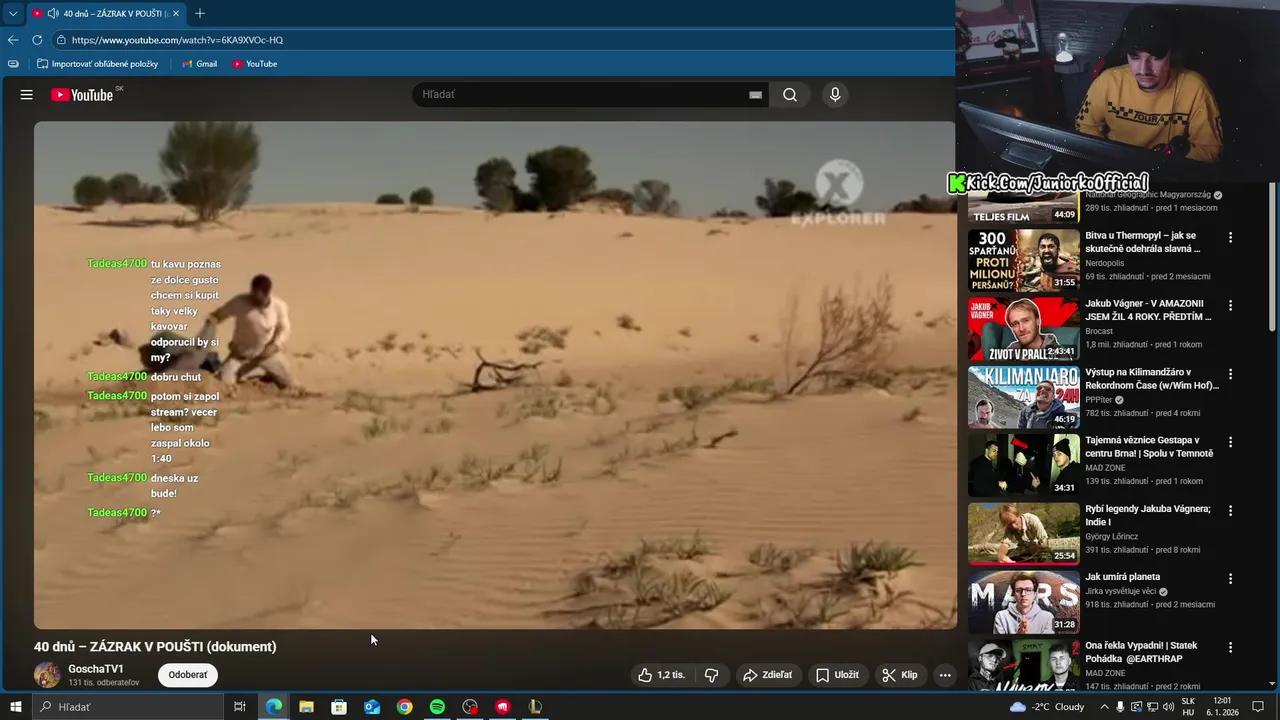
Task: Open the YouTube hamburger guide menu
Action: pyautogui.click(x=27, y=95)
